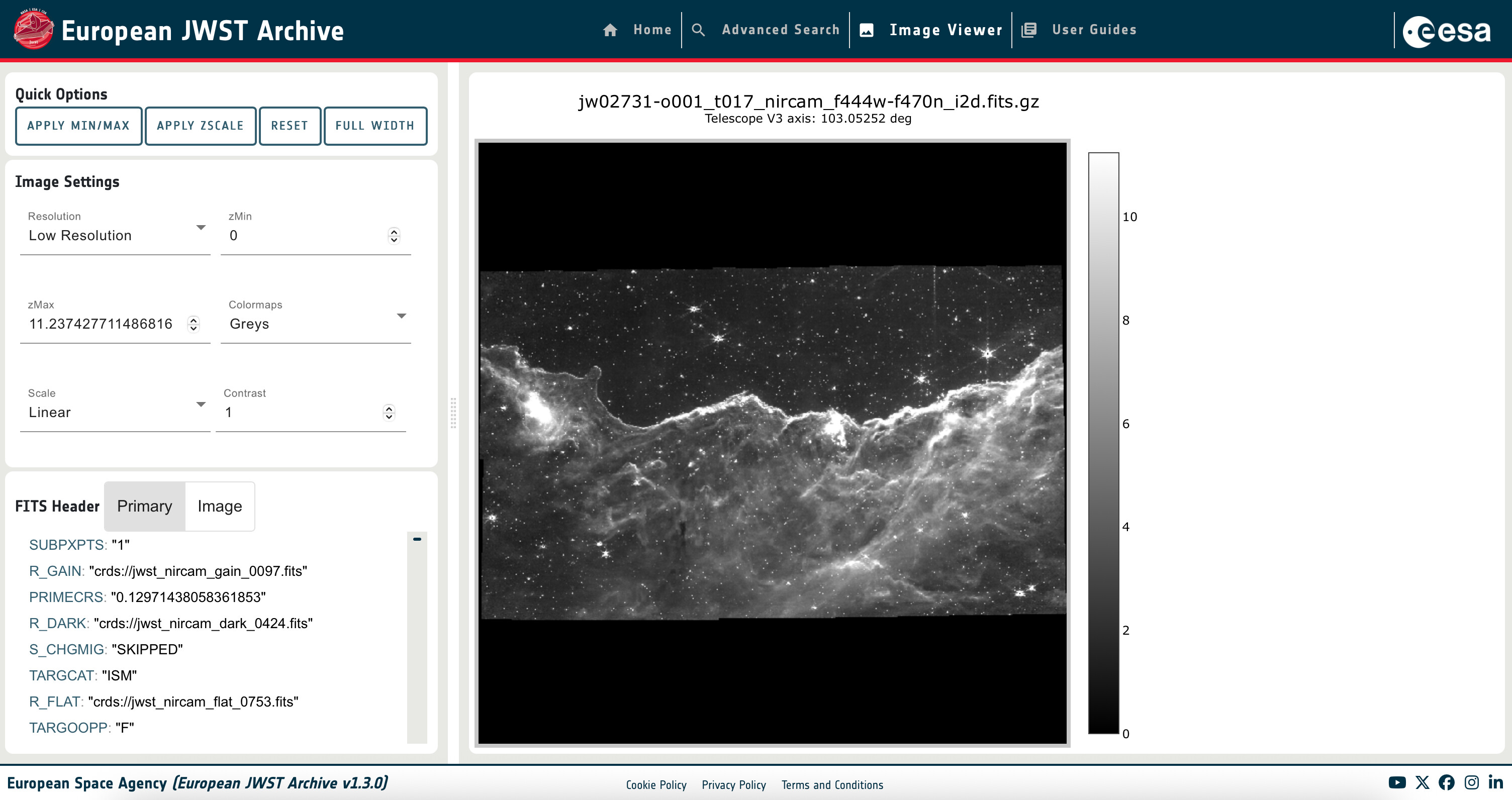Image resolution: width=1512 pixels, height=800 pixels.
Task: Select the Primary FITS header tab
Action: pos(144,506)
